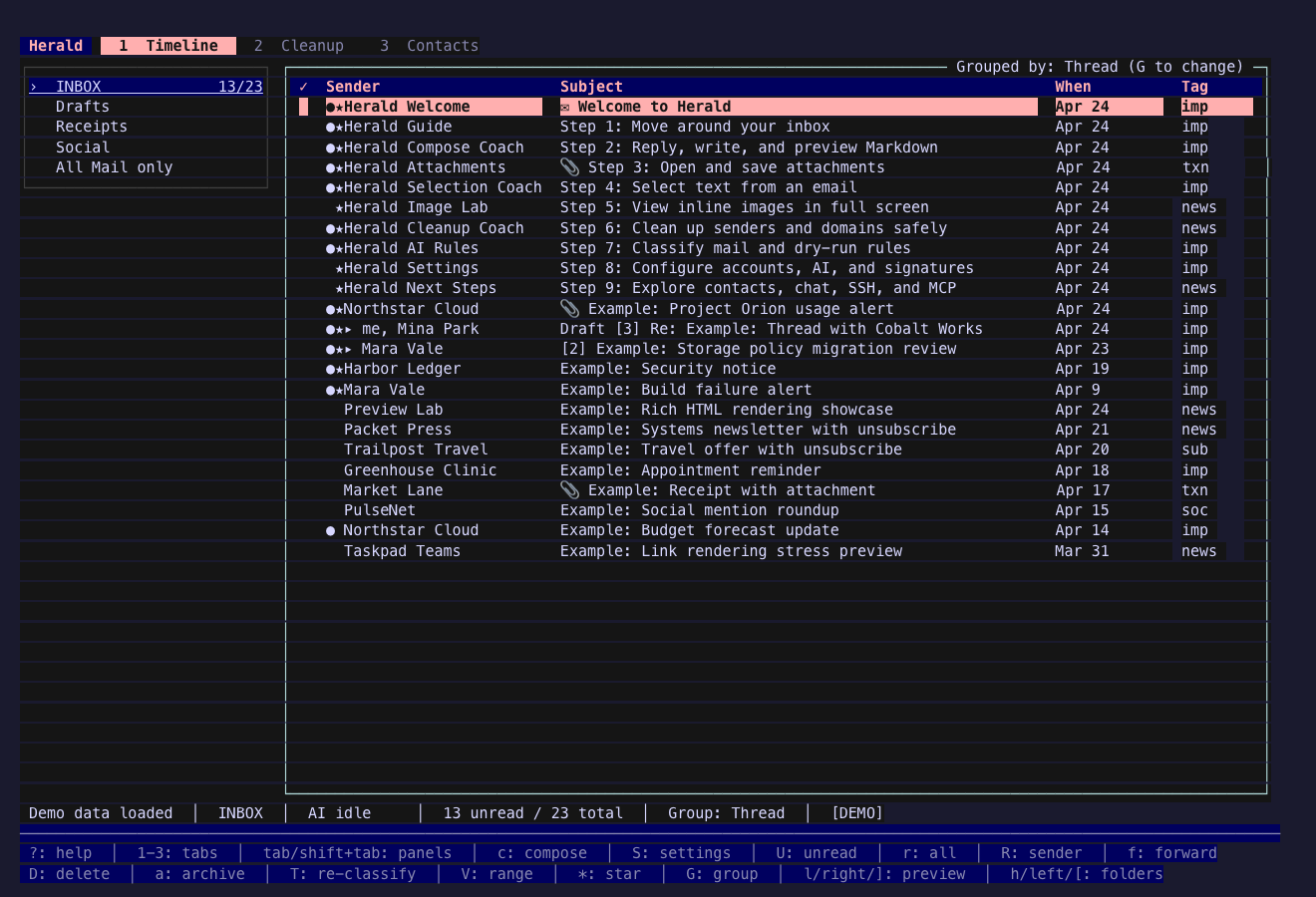Screen dimensions: 1316x897
Task: Click the 'V: range' shortcut hint
Action: point(497,874)
